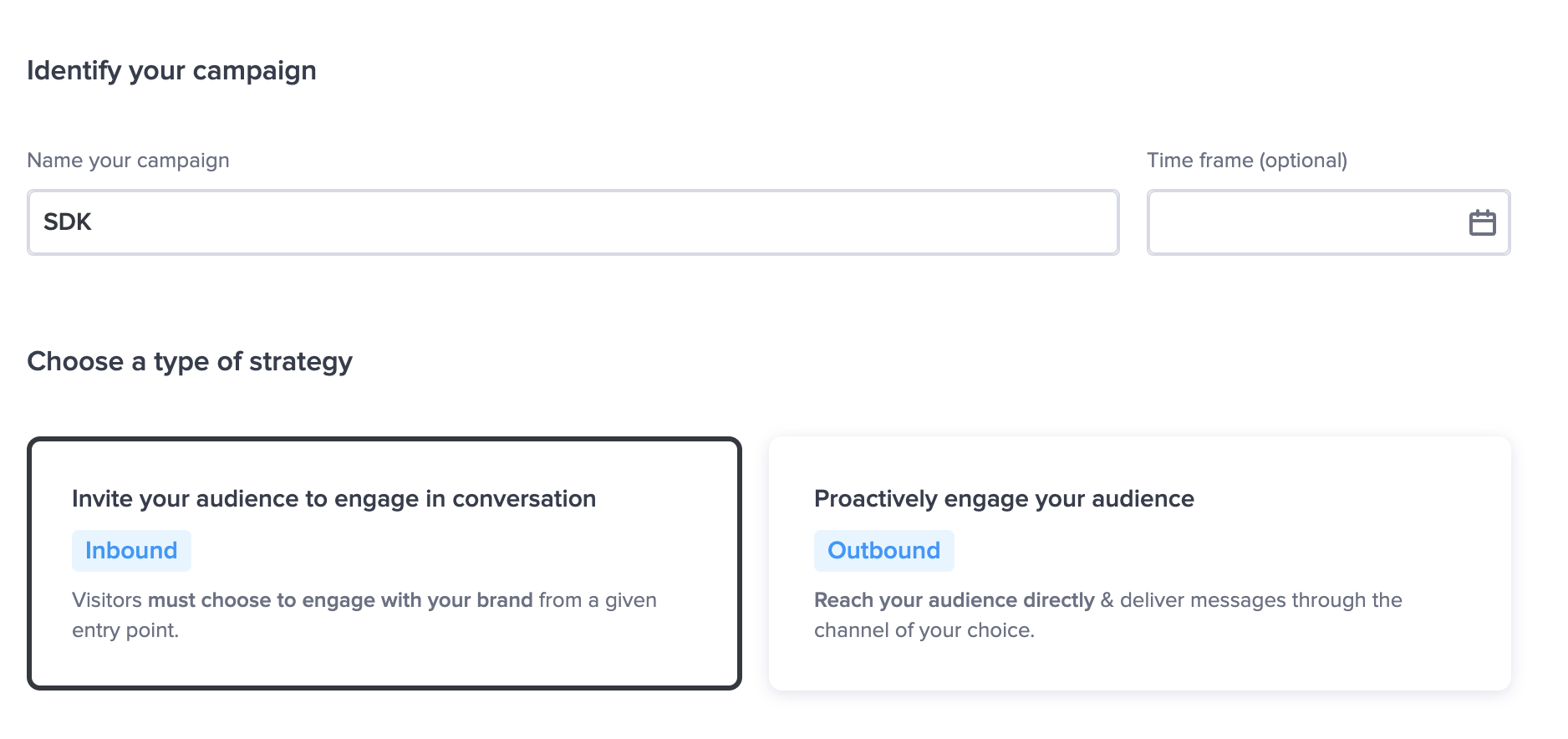Click 'from a given' text in Inbound card

click(x=598, y=600)
